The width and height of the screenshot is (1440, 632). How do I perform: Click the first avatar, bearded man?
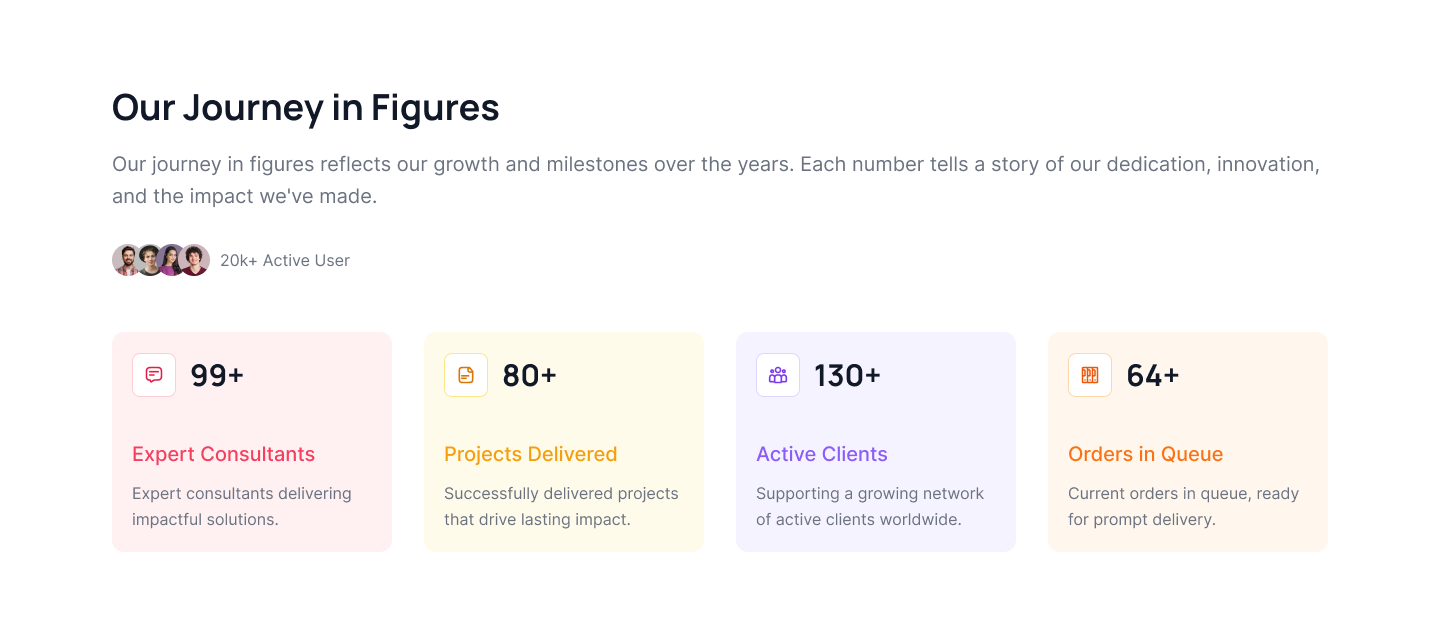coord(126,260)
